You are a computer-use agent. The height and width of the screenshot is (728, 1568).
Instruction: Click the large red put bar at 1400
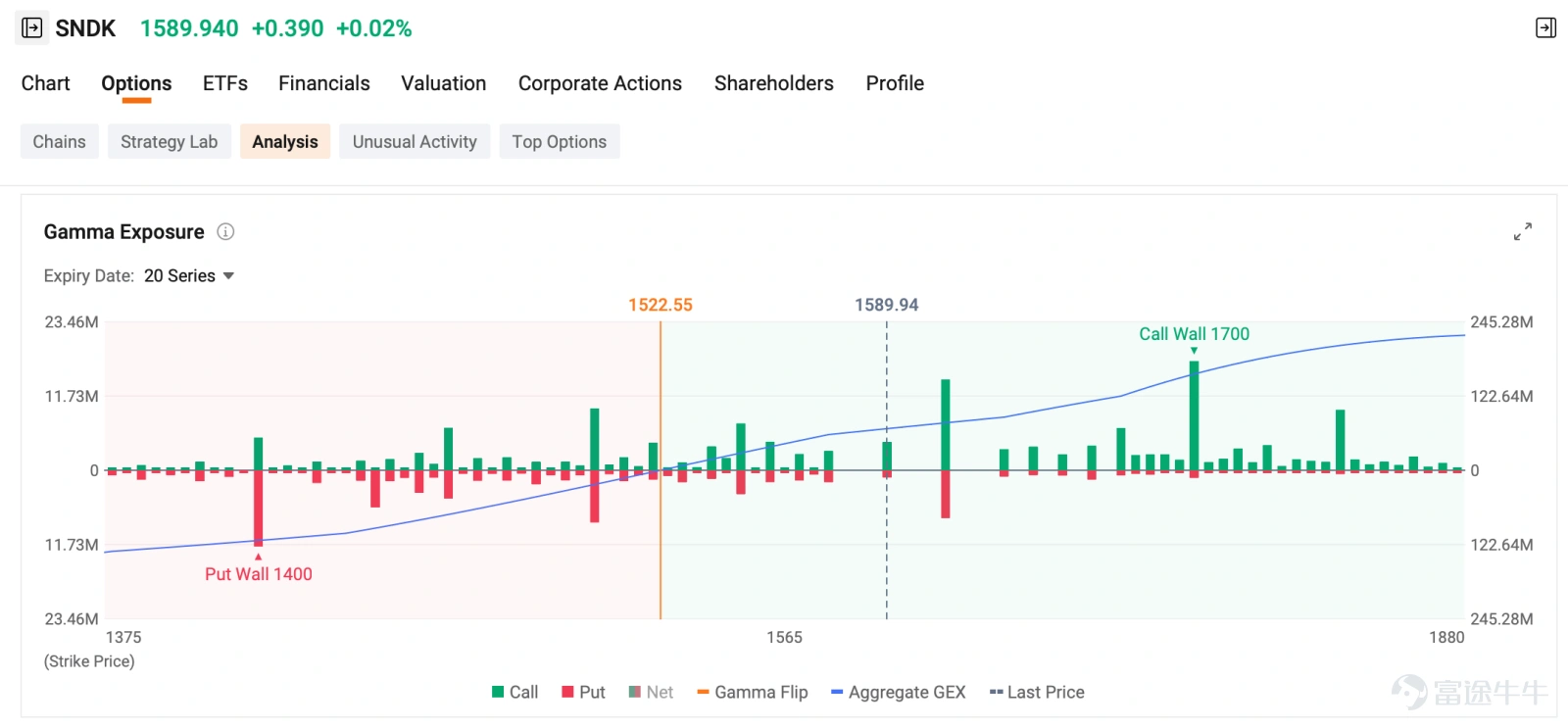259,508
